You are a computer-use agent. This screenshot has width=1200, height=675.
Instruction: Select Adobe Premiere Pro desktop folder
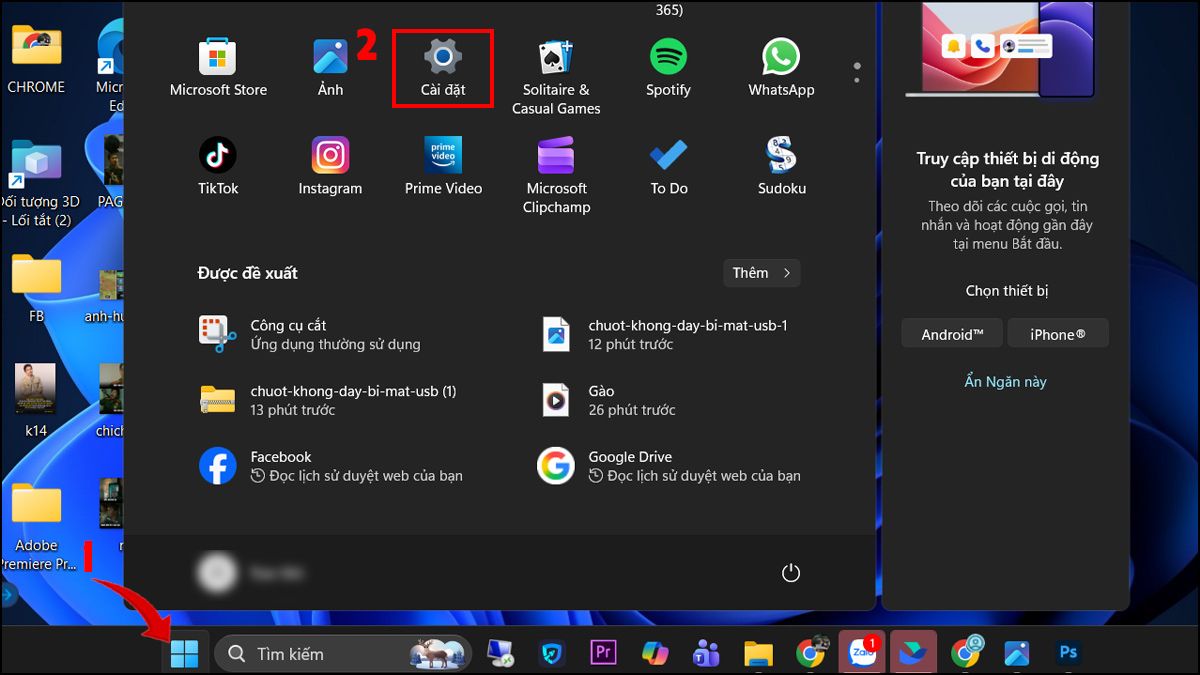36,526
